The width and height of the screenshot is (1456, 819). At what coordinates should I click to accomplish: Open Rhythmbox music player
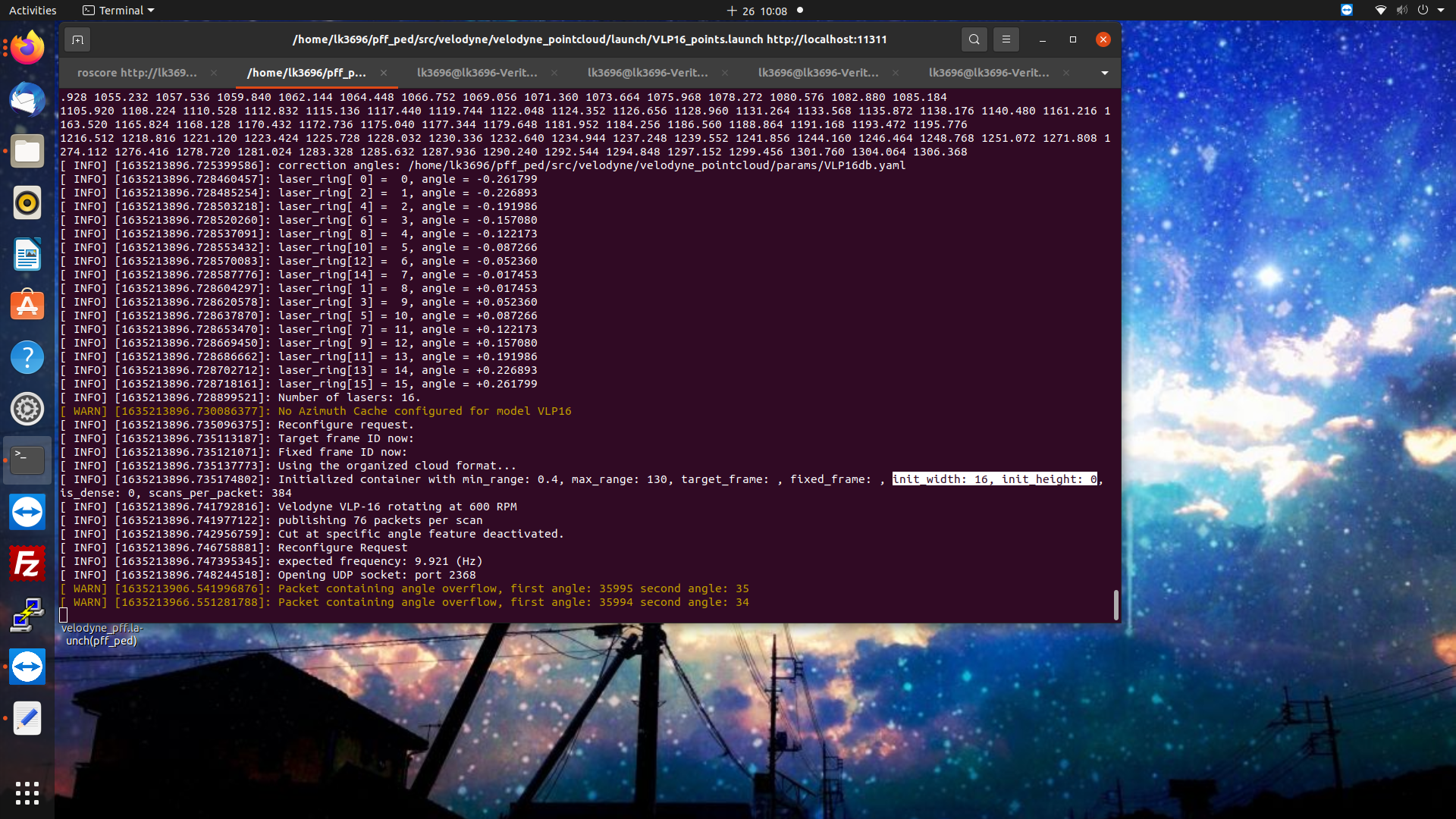(27, 202)
